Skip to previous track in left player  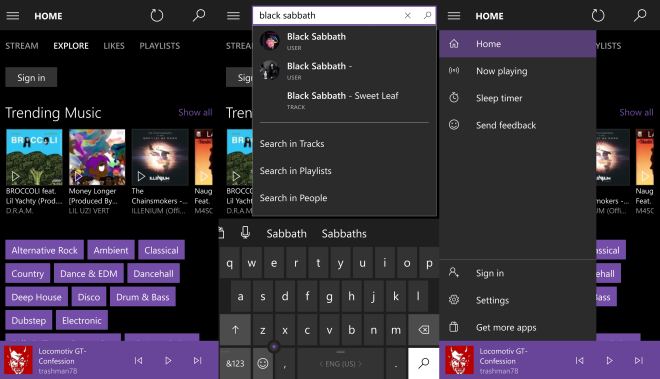(138, 360)
